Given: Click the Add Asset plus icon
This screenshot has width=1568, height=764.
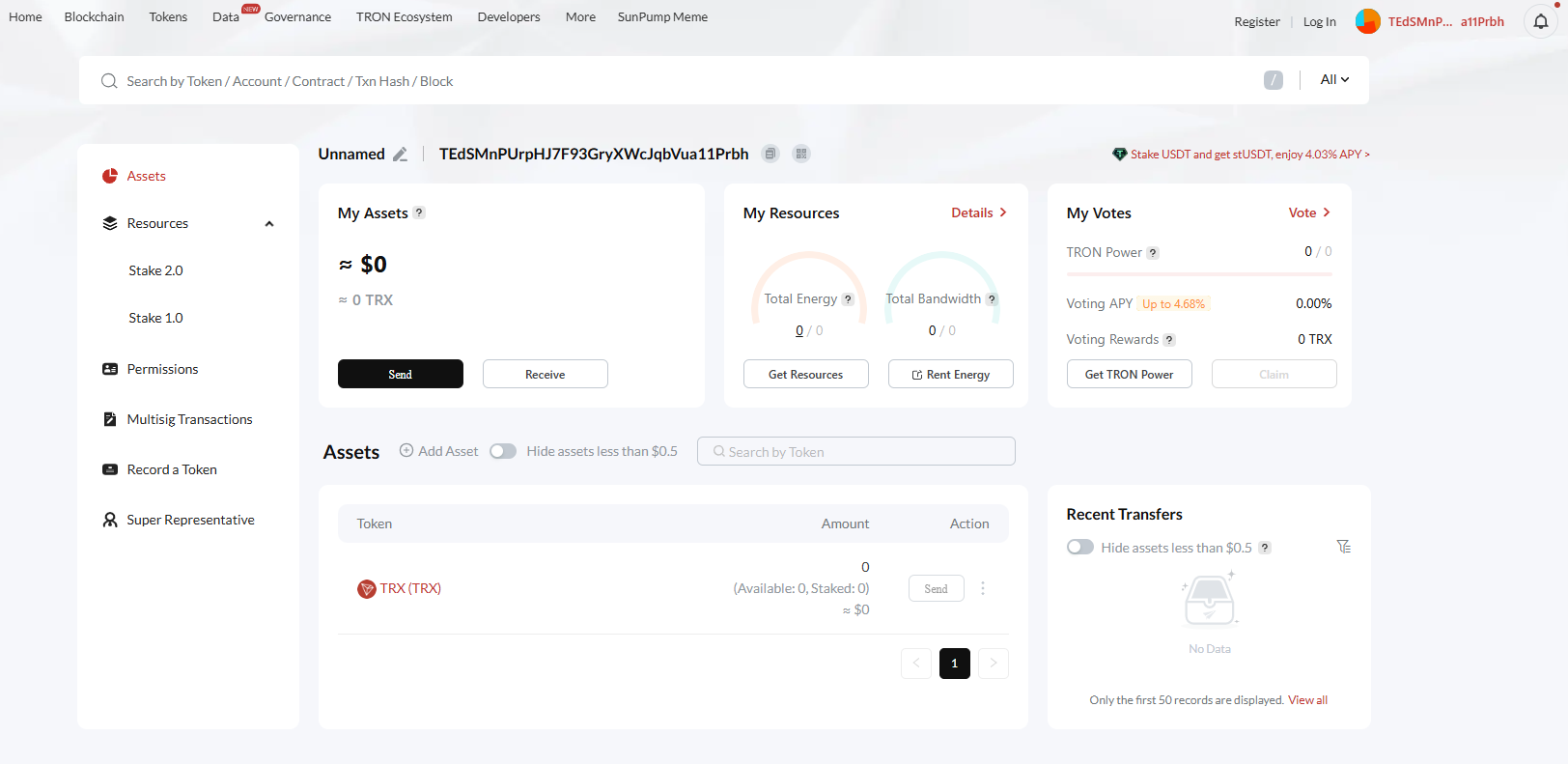Looking at the screenshot, I should pyautogui.click(x=406, y=450).
